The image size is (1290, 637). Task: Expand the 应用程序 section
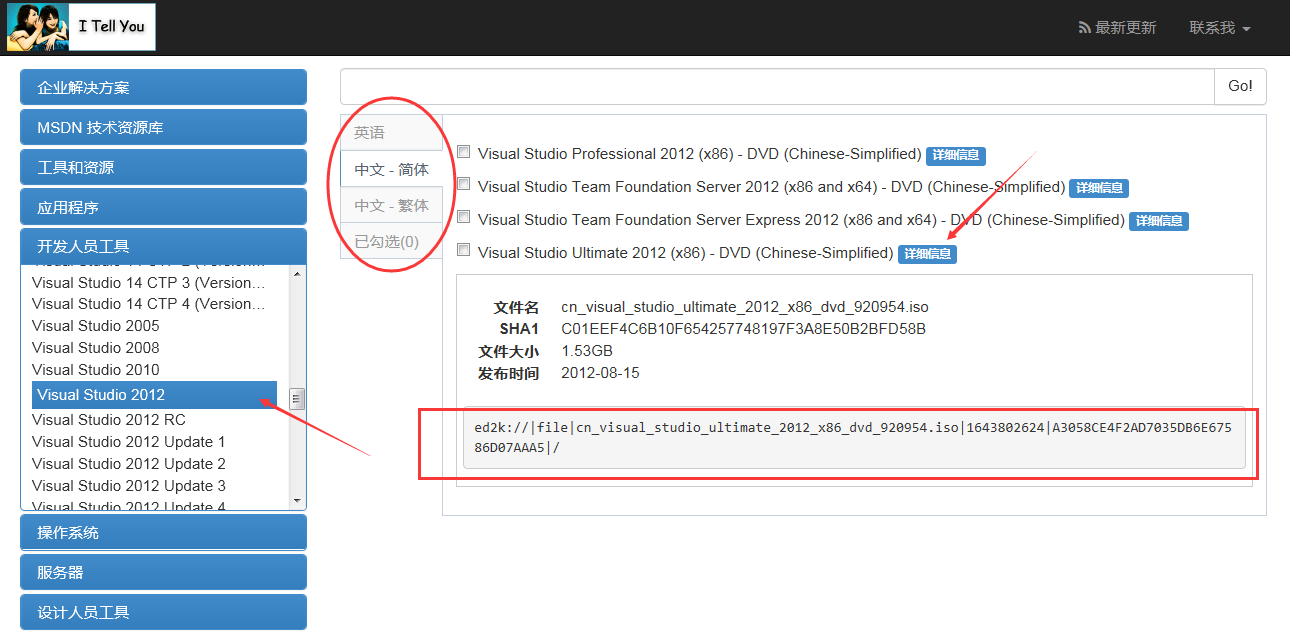pos(163,207)
